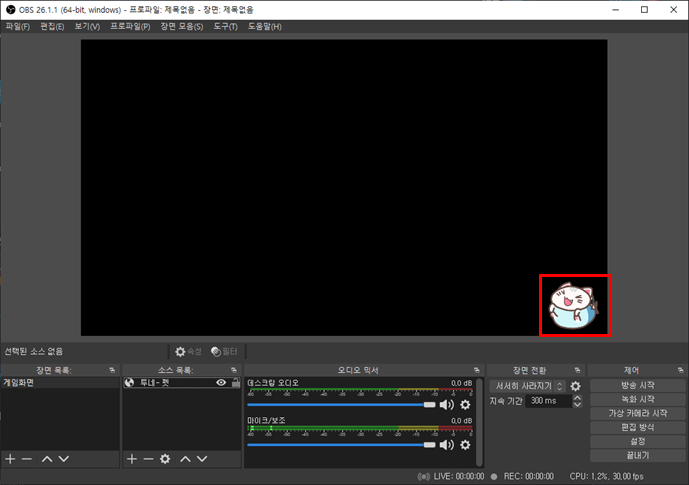Click the REC: 00:00:00 status text

tap(529, 476)
